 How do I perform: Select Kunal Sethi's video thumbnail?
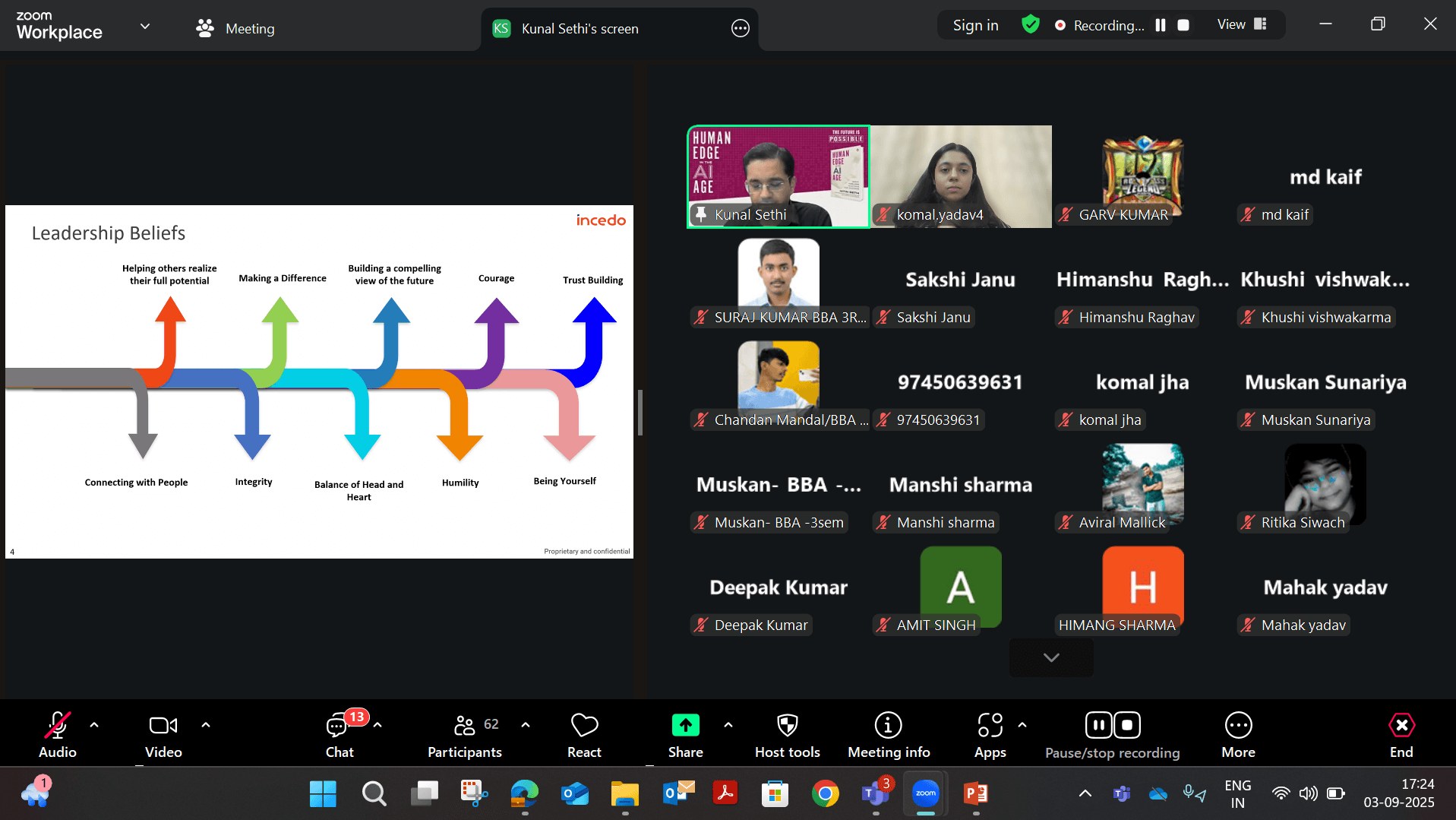click(x=778, y=176)
